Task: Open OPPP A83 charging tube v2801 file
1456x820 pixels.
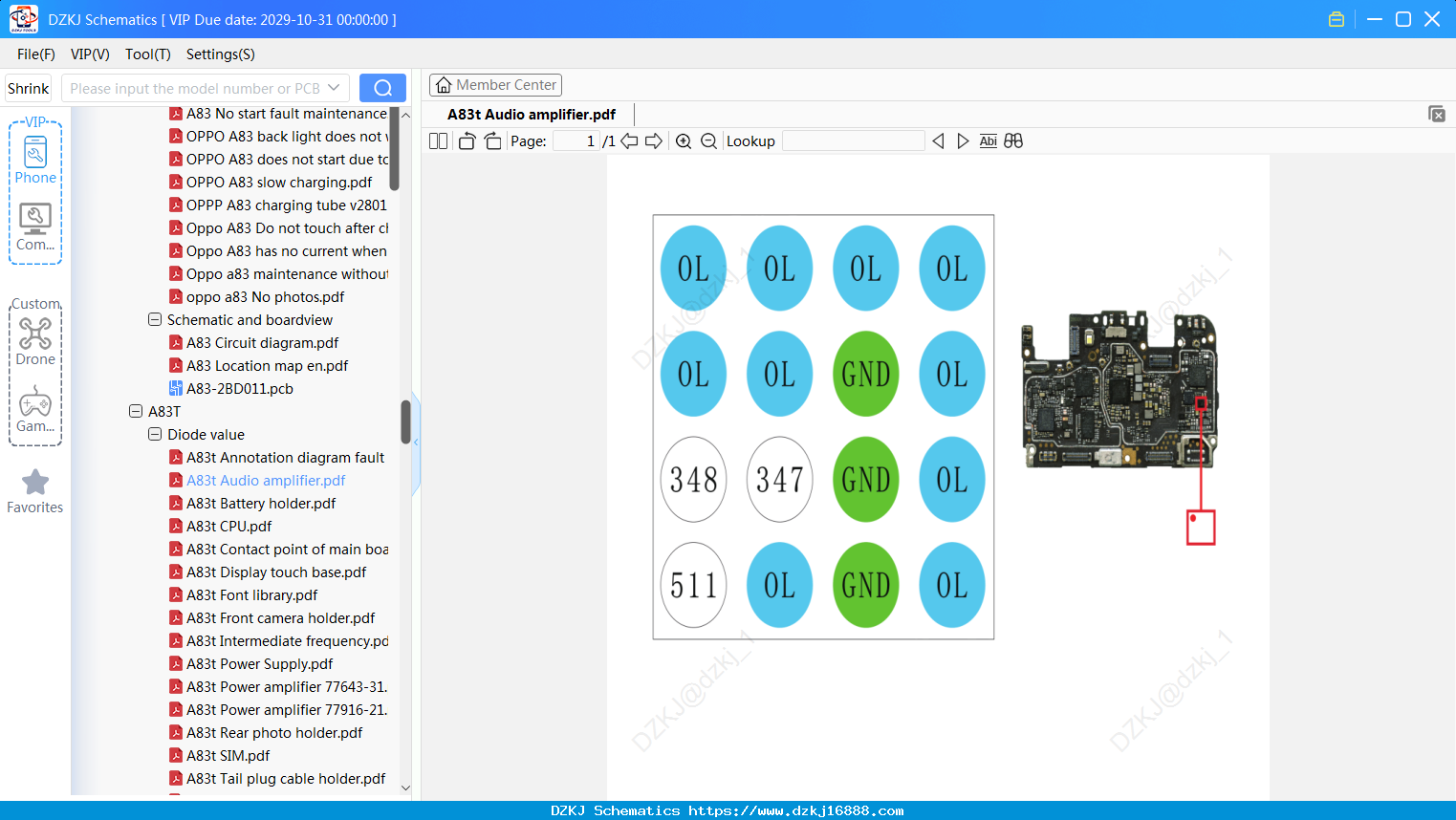Action: pos(286,205)
